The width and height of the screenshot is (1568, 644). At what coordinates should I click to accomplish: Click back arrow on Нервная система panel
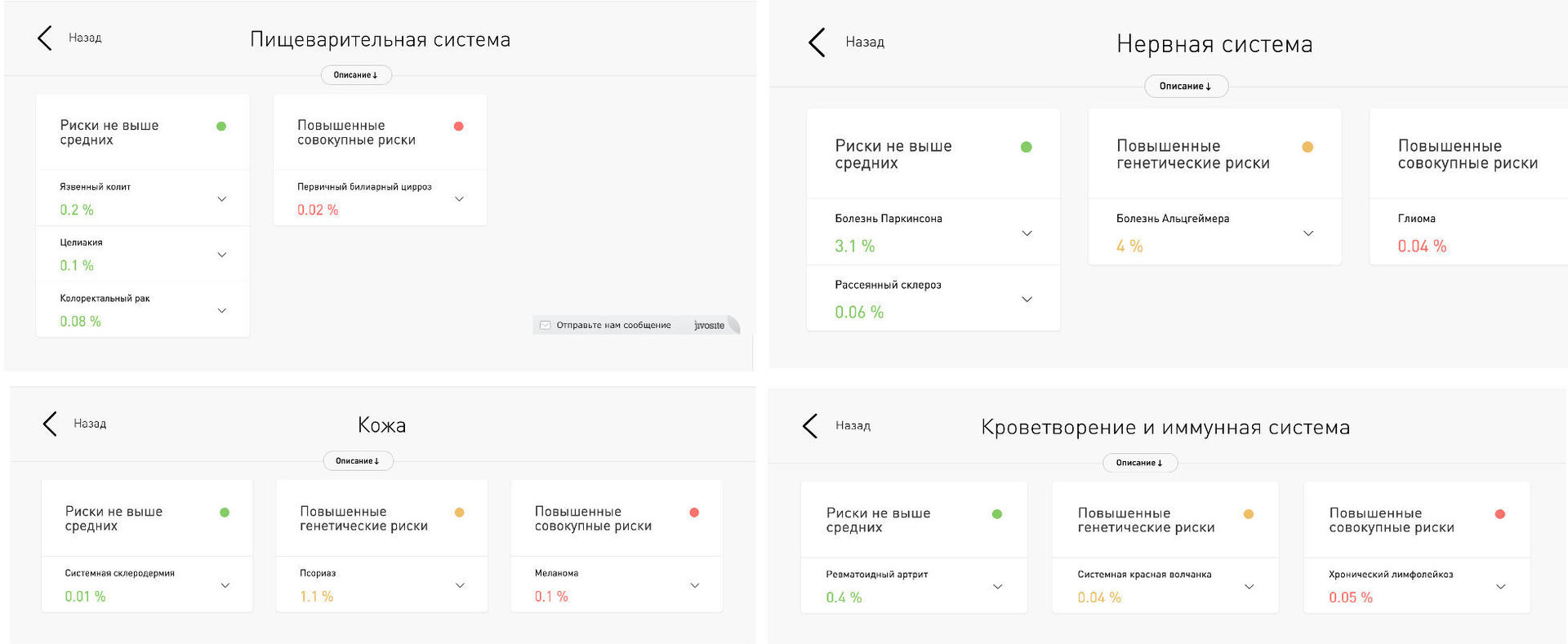click(817, 42)
